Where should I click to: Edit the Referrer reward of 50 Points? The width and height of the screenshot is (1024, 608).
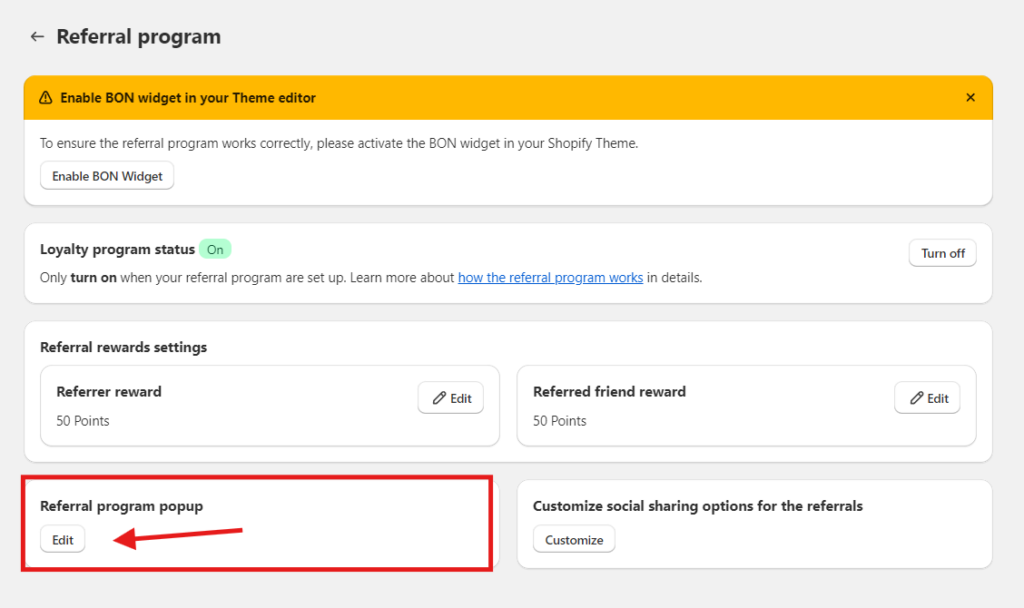(450, 397)
